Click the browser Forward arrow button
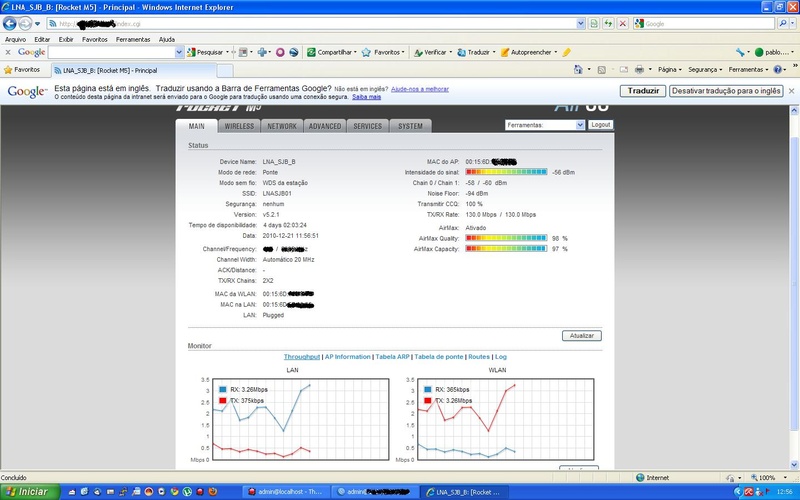Image resolution: width=800 pixels, height=500 pixels. (x=25, y=23)
